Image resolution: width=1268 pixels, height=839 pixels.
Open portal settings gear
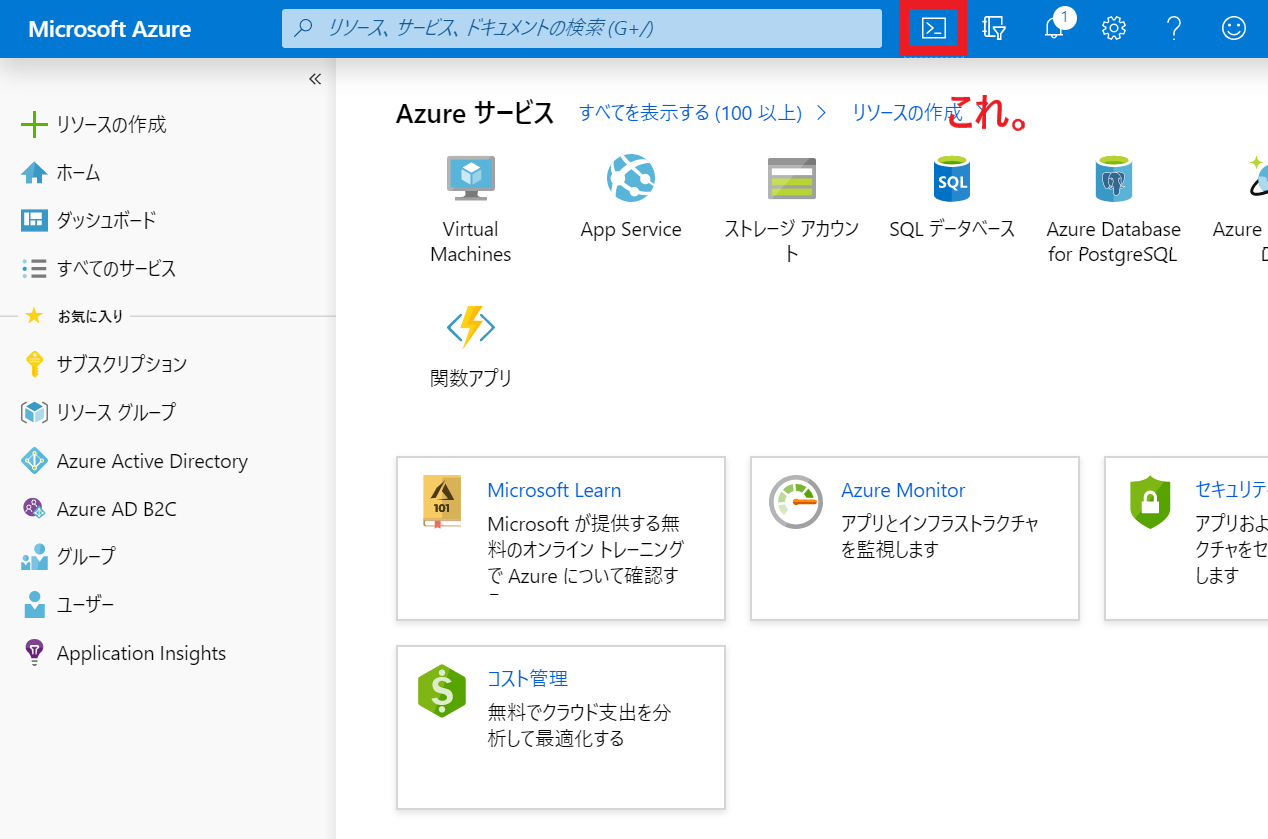click(1114, 28)
